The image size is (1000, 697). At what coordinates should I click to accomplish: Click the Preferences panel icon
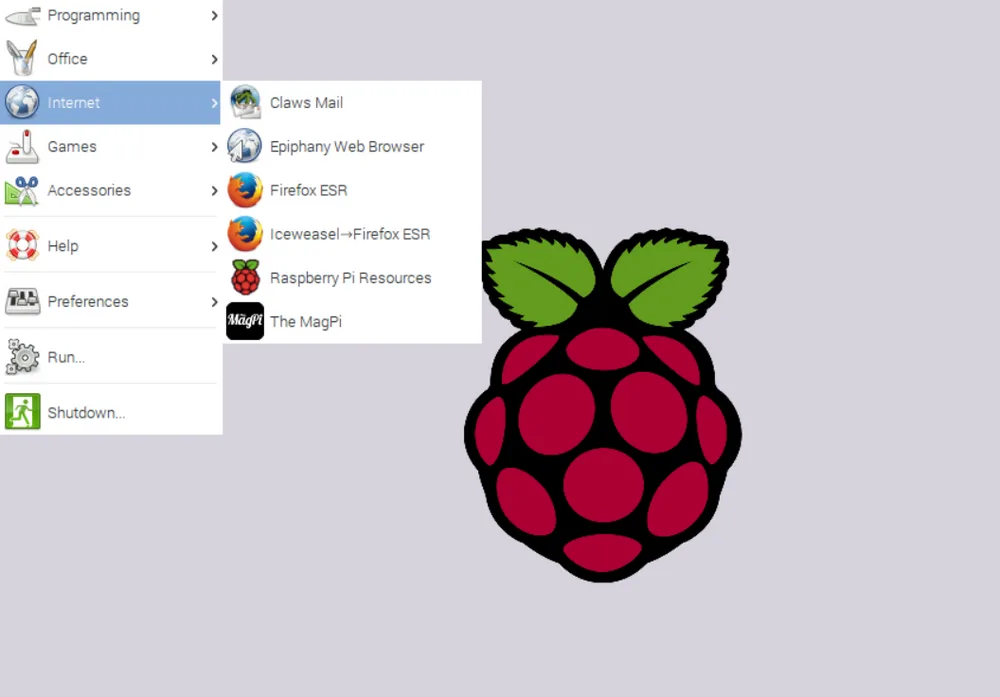point(22,301)
